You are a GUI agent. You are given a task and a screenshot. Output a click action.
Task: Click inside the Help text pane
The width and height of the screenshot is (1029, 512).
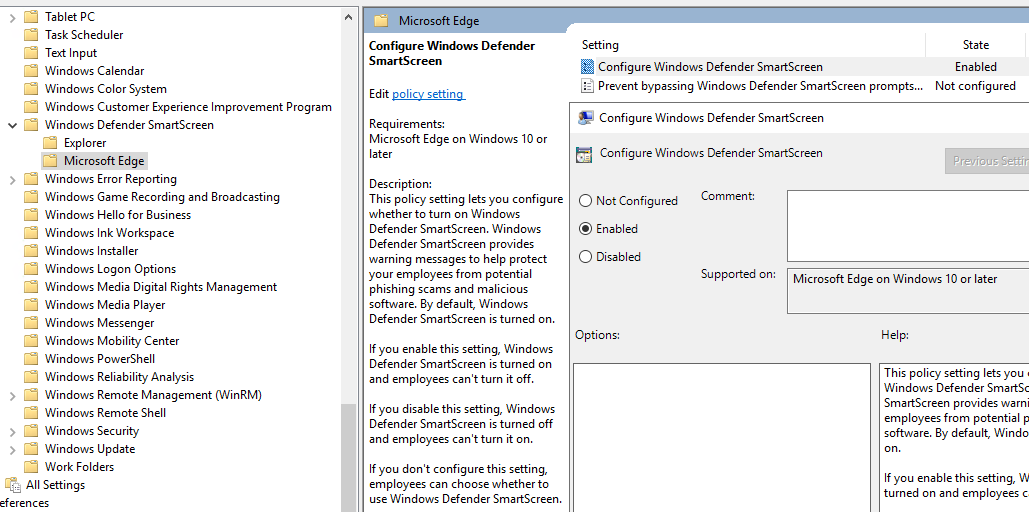coord(954,437)
